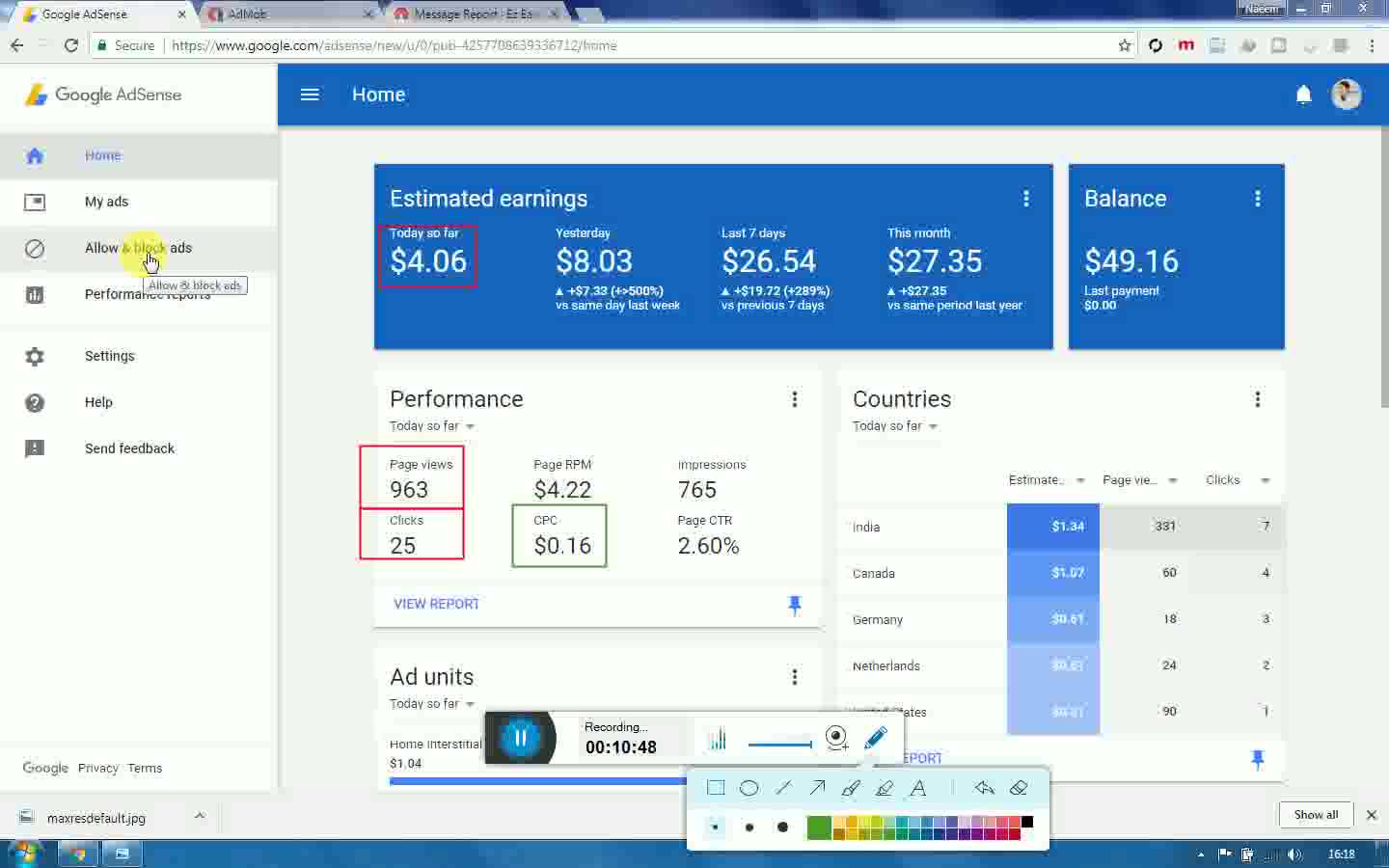This screenshot has height=868, width=1389.
Task: Open Performance VIEW REPORT link
Action: 436,604
